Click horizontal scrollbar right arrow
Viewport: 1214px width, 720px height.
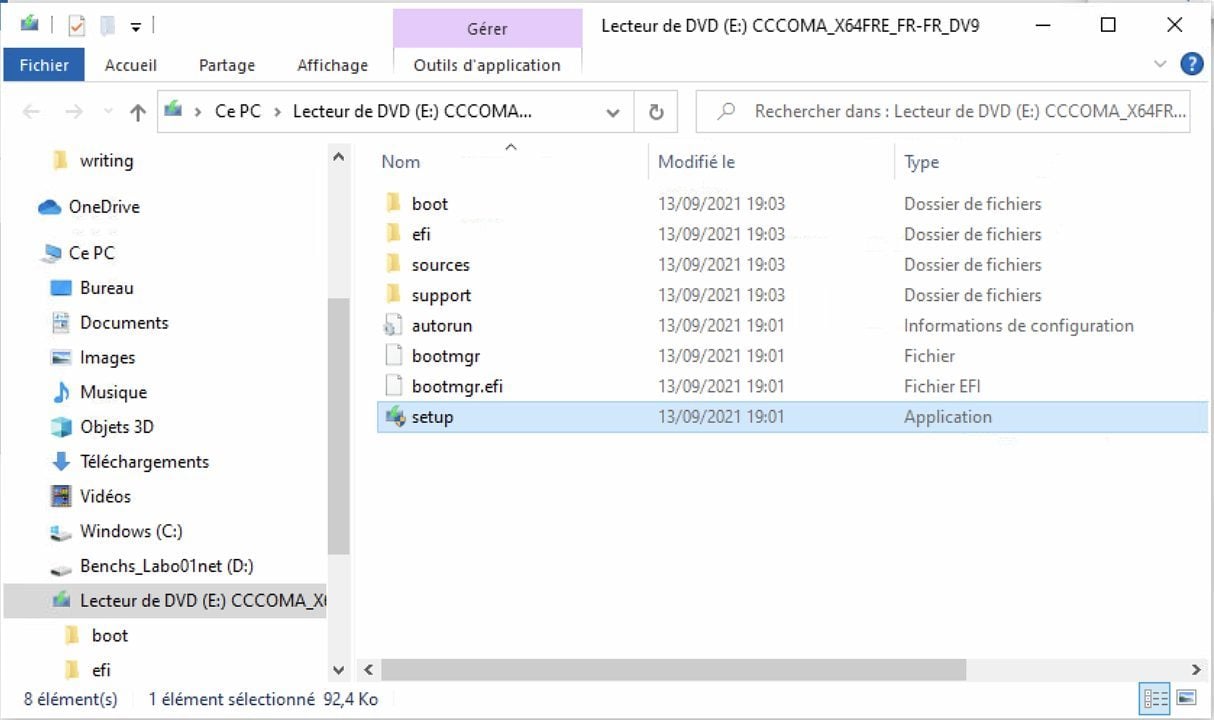(x=1196, y=669)
